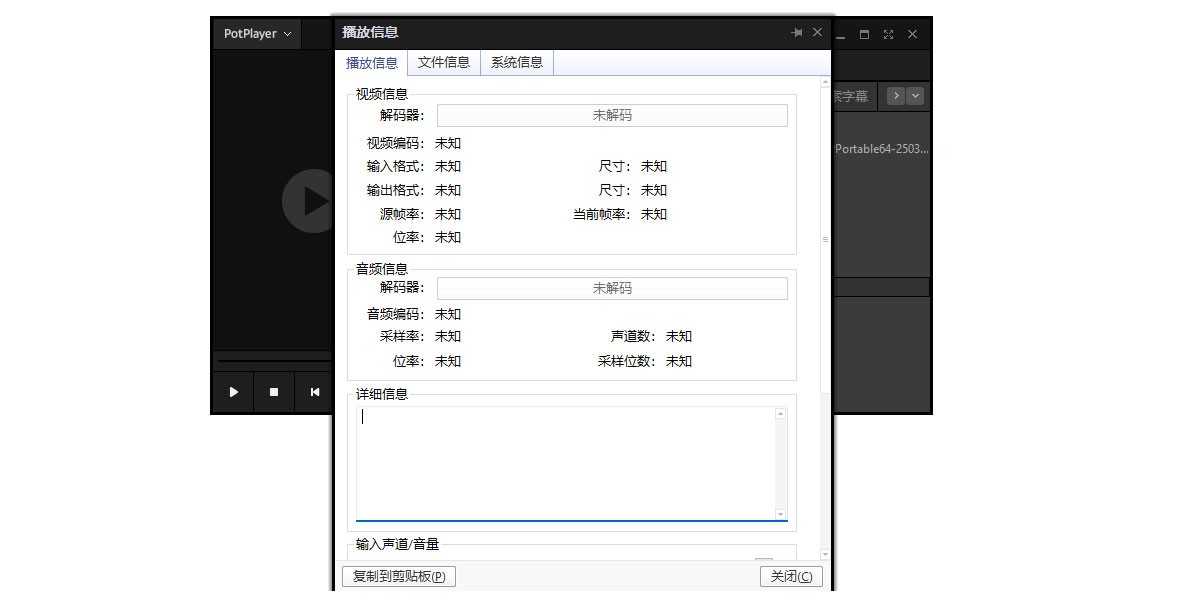Click the player seek bar
1200x600 pixels.
pyautogui.click(x=274, y=360)
